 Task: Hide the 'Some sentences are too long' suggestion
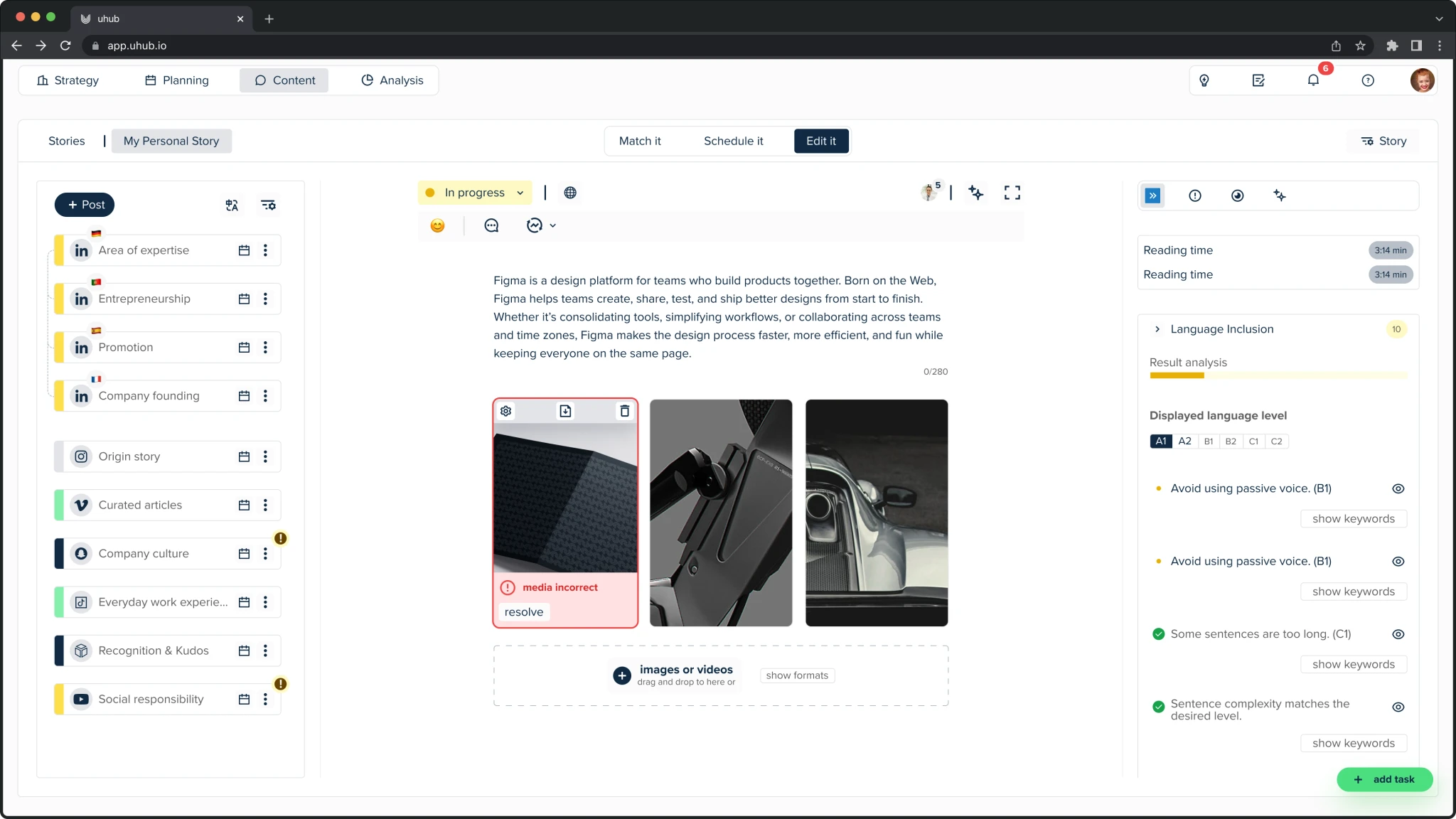[1398, 633]
